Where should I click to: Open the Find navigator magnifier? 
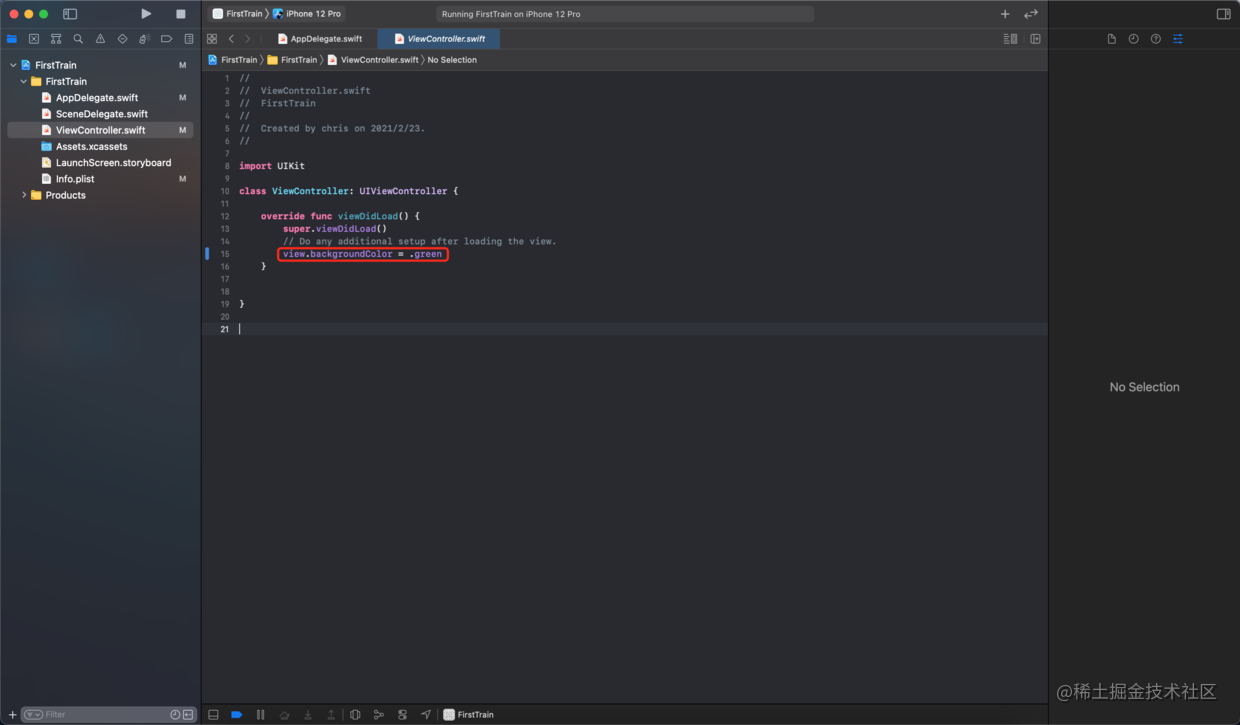[78, 39]
